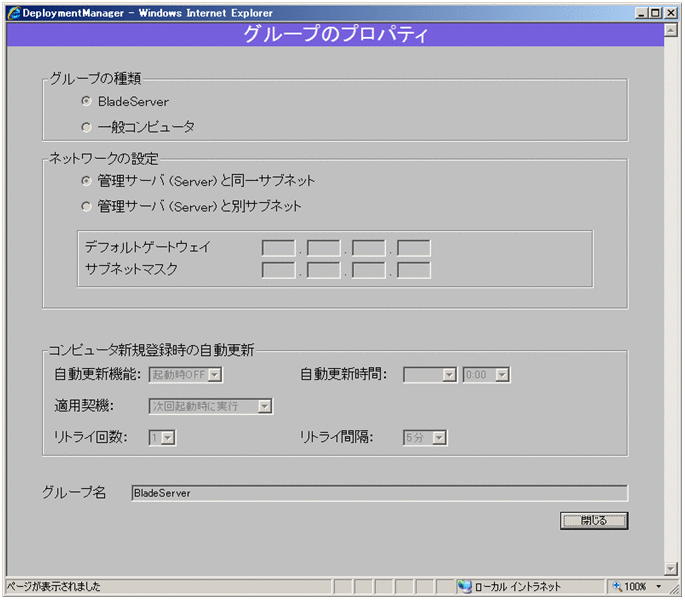Click the ページが表示されました status text
Image resolution: width=685 pixels, height=600 pixels.
[x=54, y=586]
